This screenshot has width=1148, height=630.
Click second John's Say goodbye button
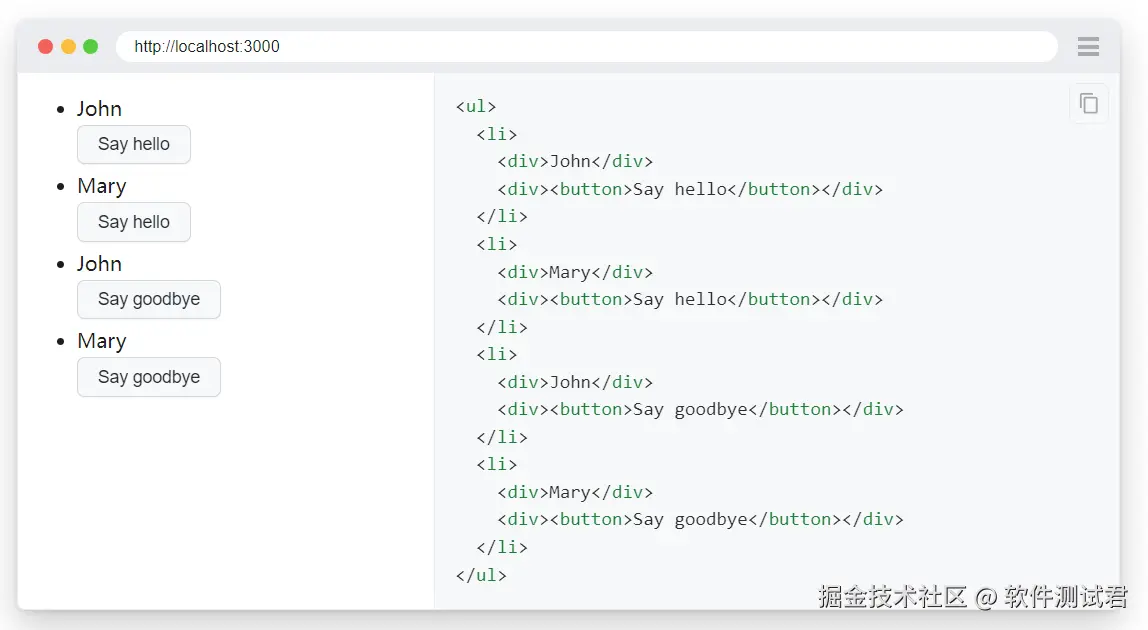pos(149,300)
